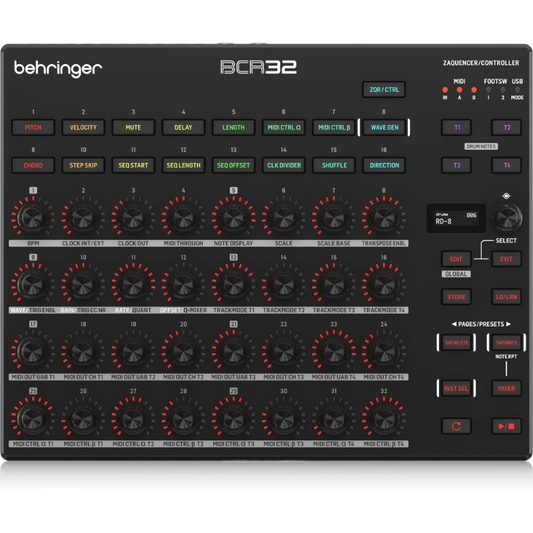
Task: Select track T3 button
Action: coord(456,165)
